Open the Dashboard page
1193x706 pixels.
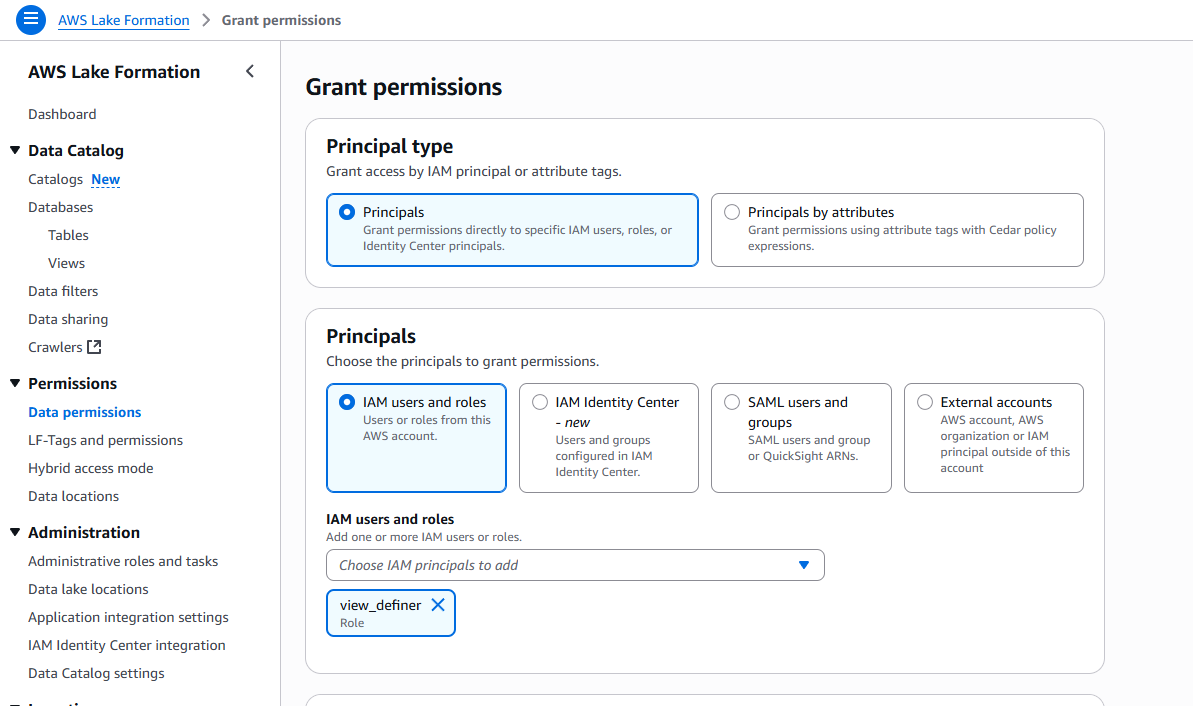62,114
